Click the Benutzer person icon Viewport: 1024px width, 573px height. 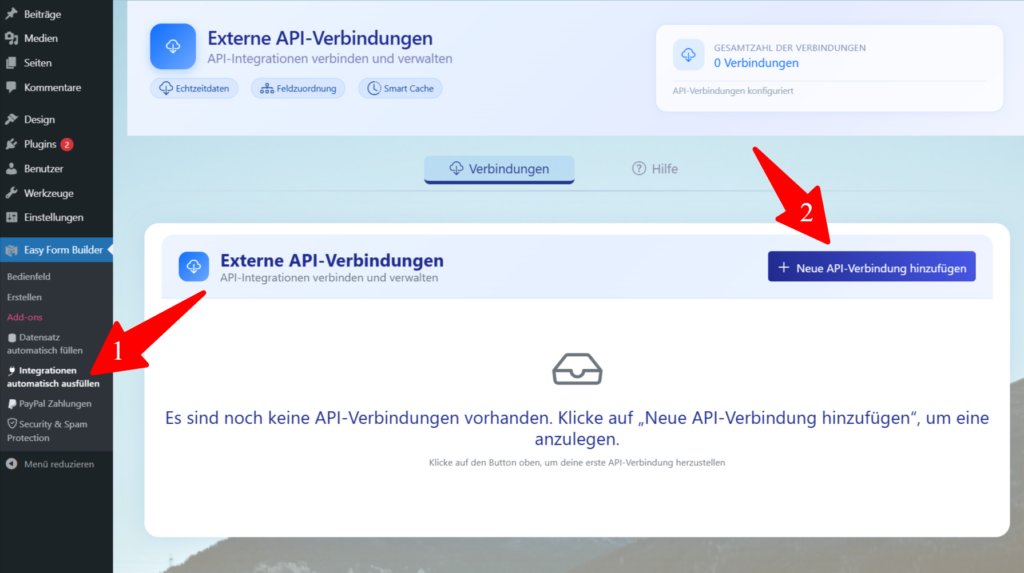[11, 169]
